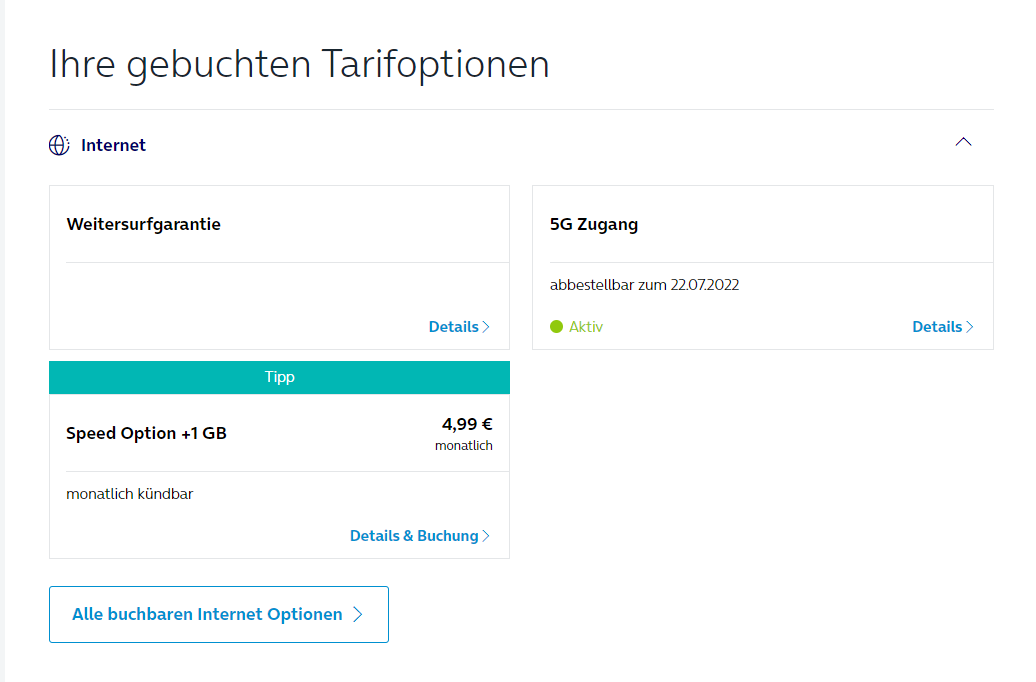Click the 5G Zugang card title
Screen dimensions: 1036x682
click(594, 224)
